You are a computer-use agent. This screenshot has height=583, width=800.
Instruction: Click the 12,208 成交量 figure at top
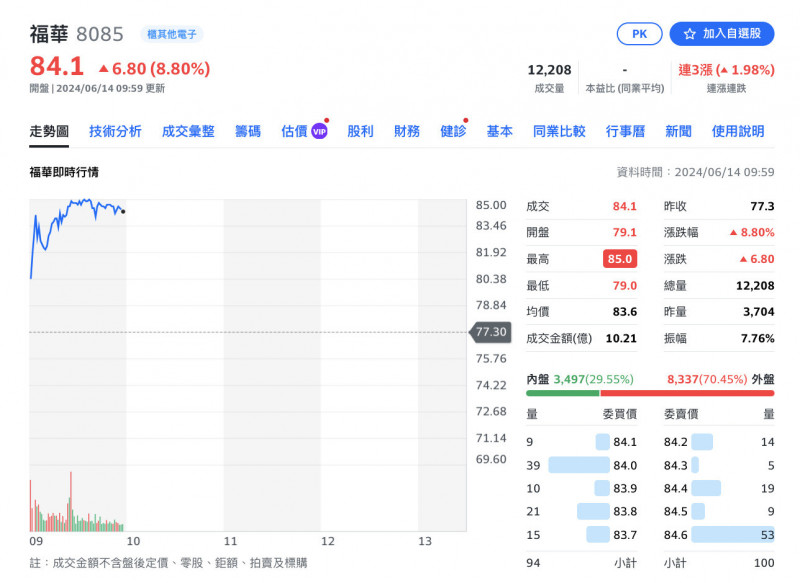click(x=549, y=70)
